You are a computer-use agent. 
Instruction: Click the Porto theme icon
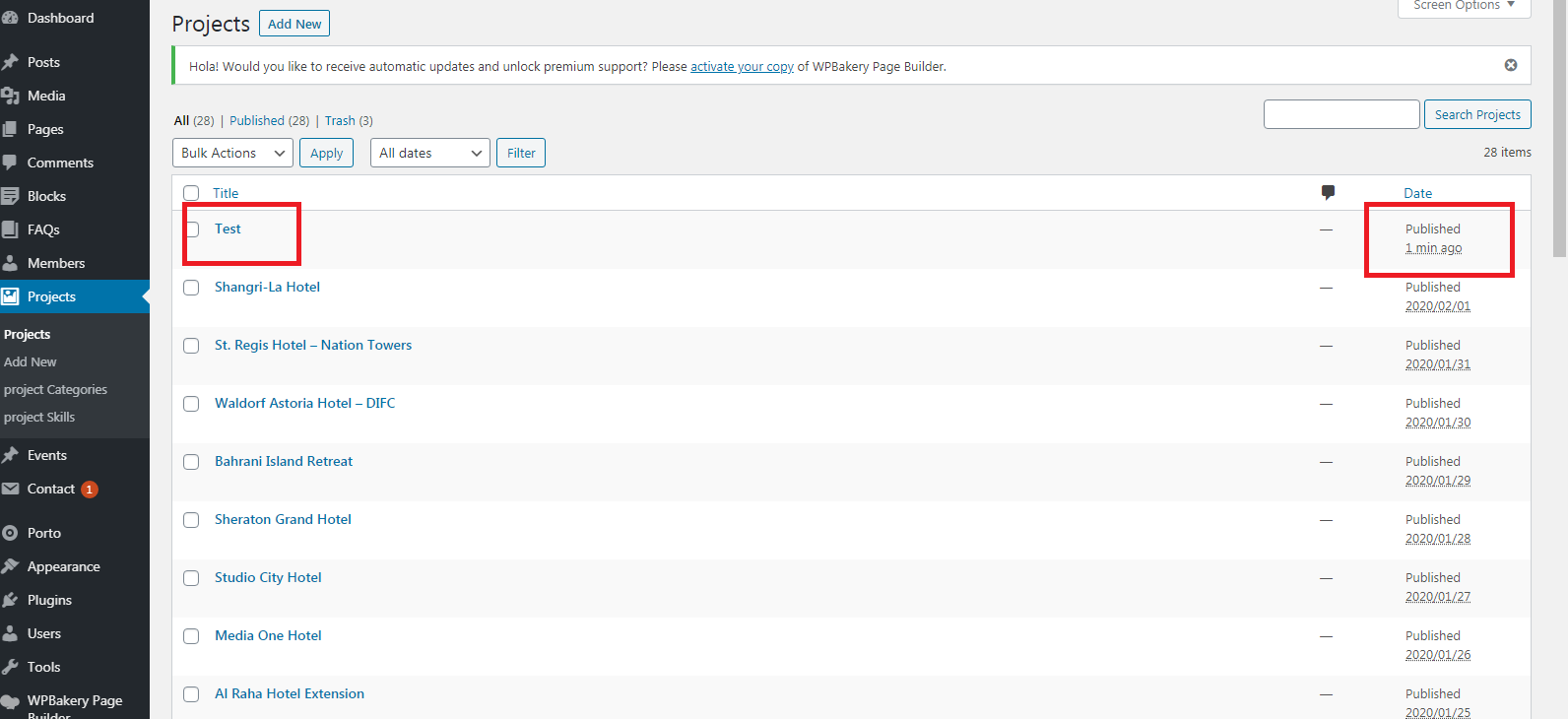click(10, 533)
